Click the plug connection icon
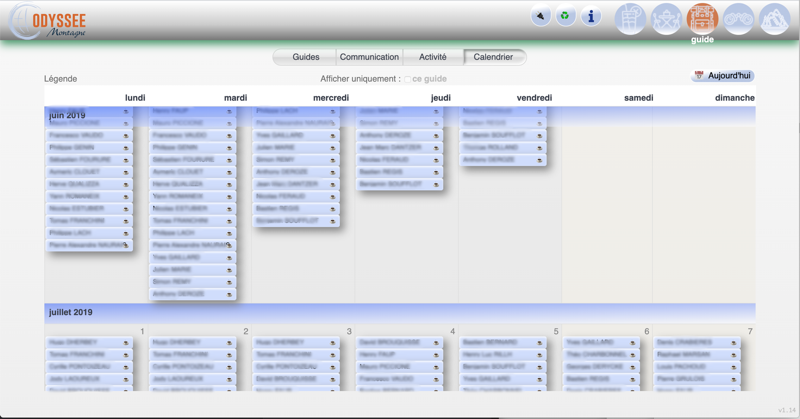Screen dimensions: 800x419 point(540,17)
